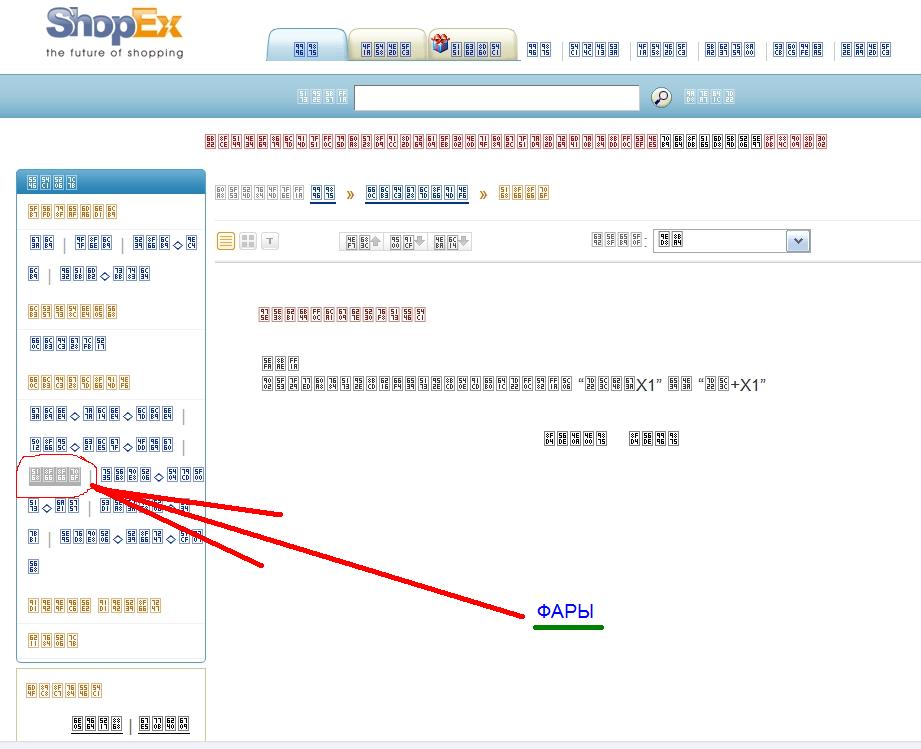This screenshot has width=921, height=749.
Task: Click the gray highlighted category circled in red
Action: point(55,476)
